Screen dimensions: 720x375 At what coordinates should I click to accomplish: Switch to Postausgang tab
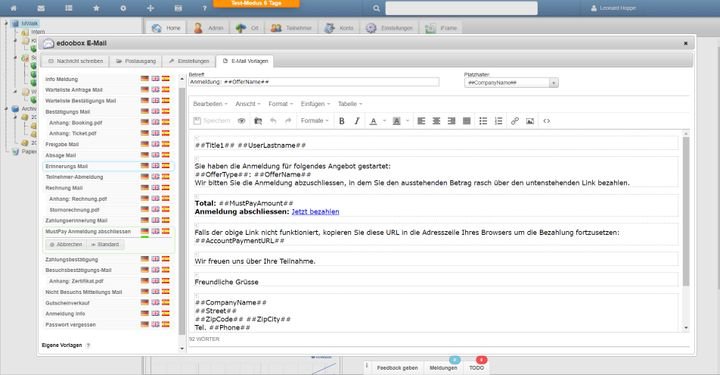(136, 61)
